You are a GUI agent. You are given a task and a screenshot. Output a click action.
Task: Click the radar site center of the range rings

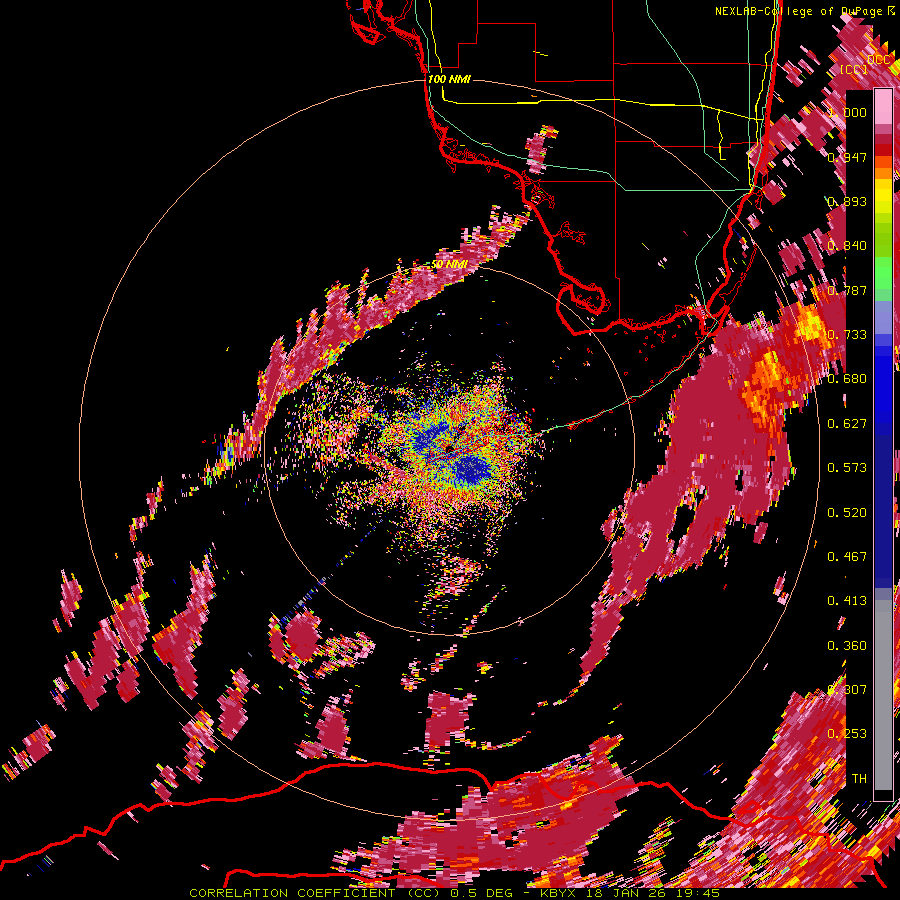(447, 447)
